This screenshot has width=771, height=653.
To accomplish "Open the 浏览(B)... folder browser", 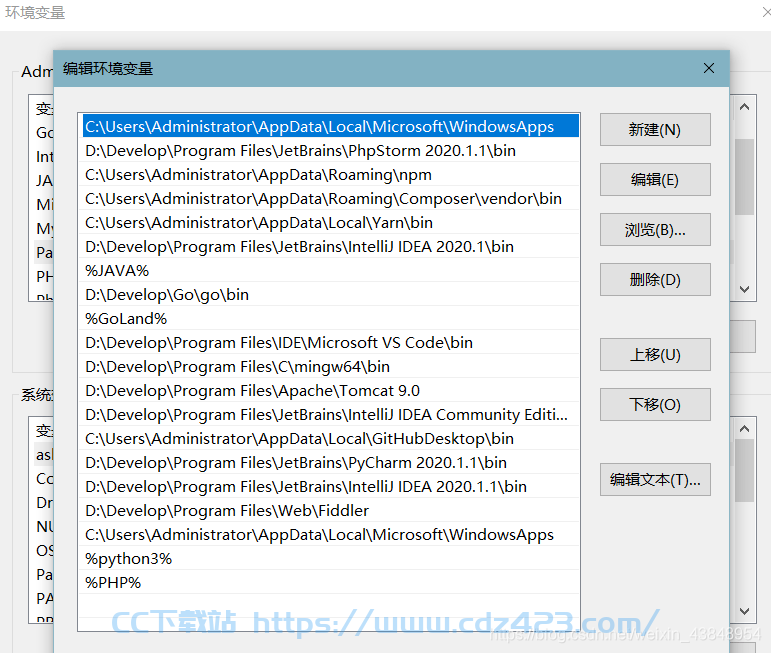I will (x=655, y=230).
